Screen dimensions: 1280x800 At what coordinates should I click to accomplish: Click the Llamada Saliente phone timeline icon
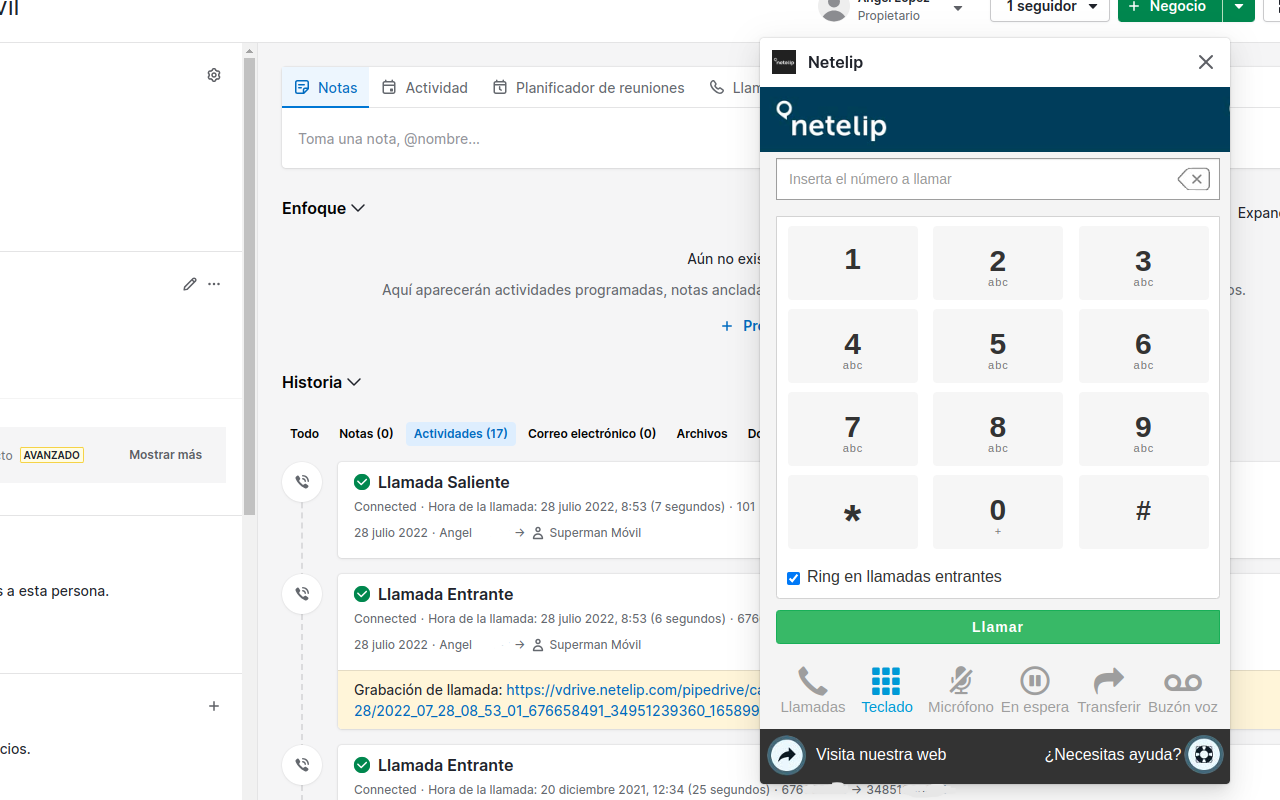(302, 482)
